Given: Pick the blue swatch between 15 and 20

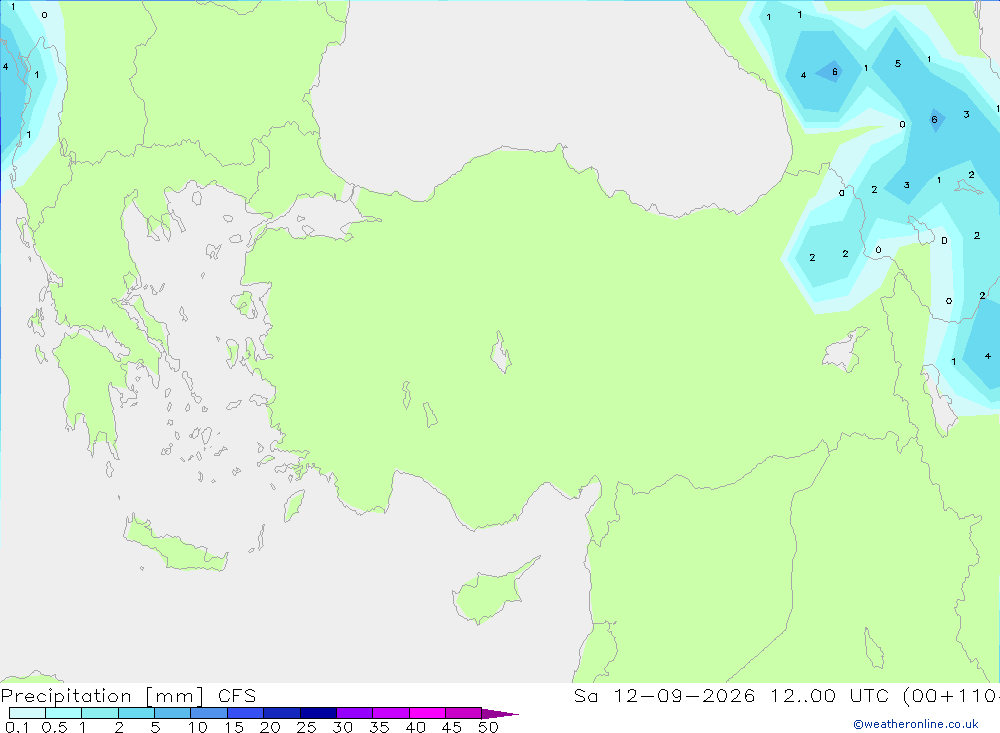Looking at the screenshot, I should coord(246,713).
